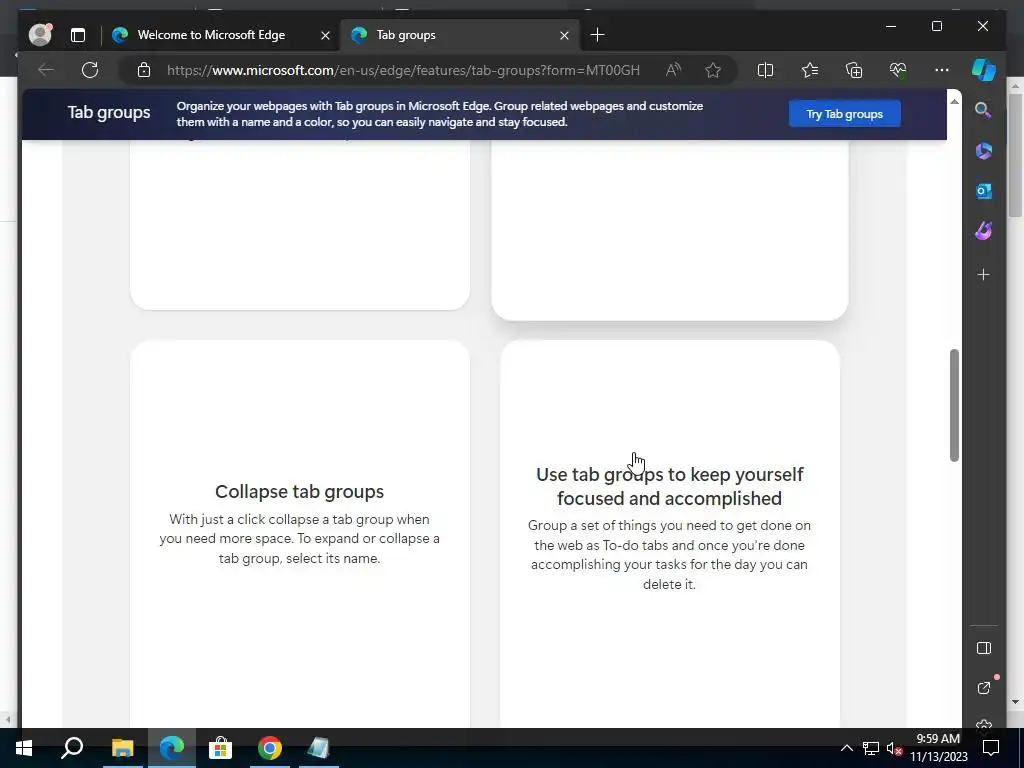Image resolution: width=1024 pixels, height=768 pixels.
Task: Enable split screen view
Action: (765, 70)
